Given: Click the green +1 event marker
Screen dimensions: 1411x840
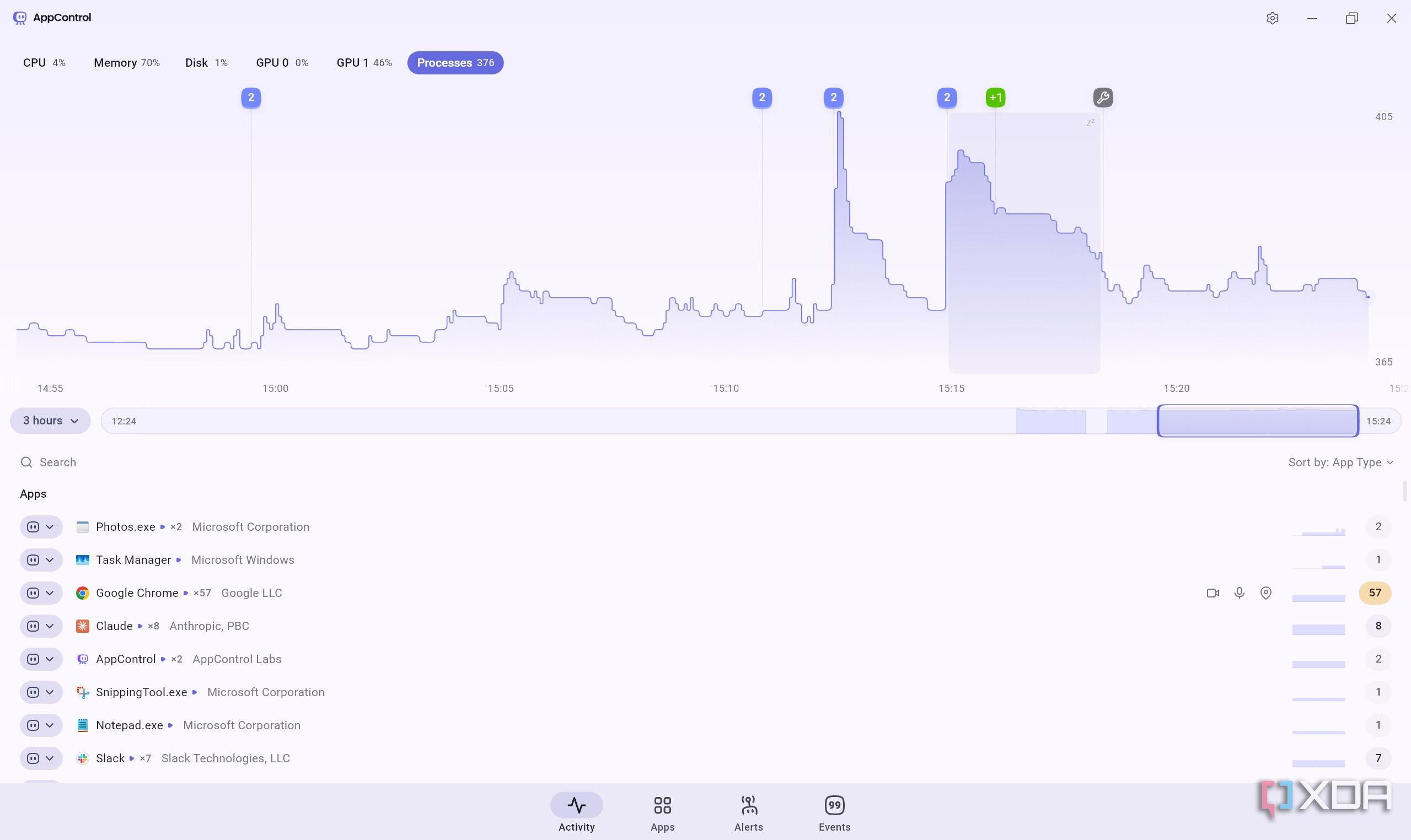Looking at the screenshot, I should [995, 98].
